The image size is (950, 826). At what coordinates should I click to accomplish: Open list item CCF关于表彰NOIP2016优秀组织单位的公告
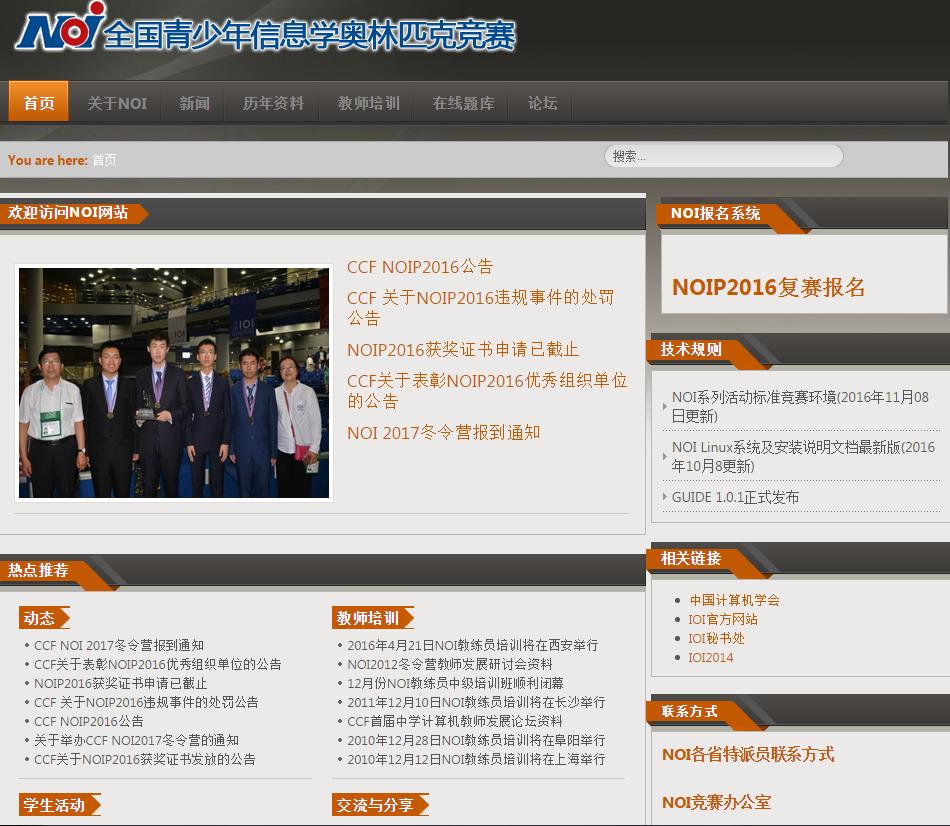158,664
